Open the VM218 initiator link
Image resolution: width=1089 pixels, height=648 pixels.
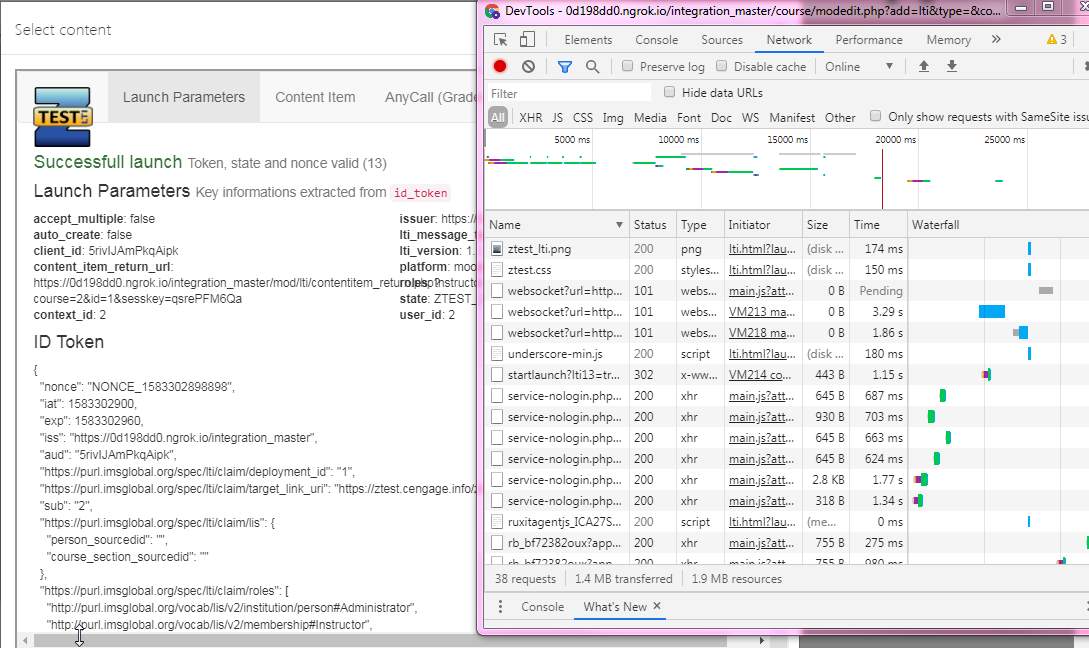(x=762, y=333)
